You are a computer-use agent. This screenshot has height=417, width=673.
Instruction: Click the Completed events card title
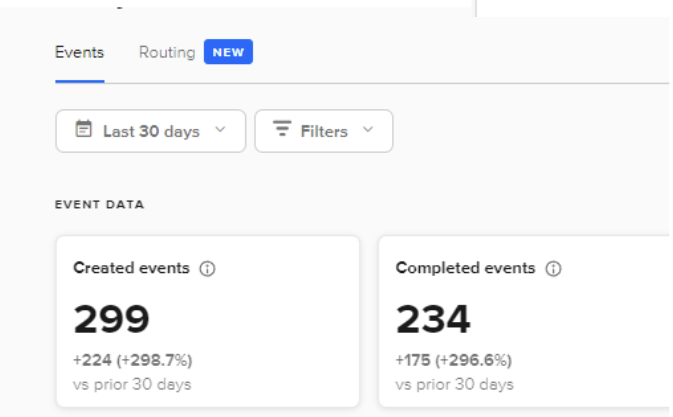coord(465,268)
